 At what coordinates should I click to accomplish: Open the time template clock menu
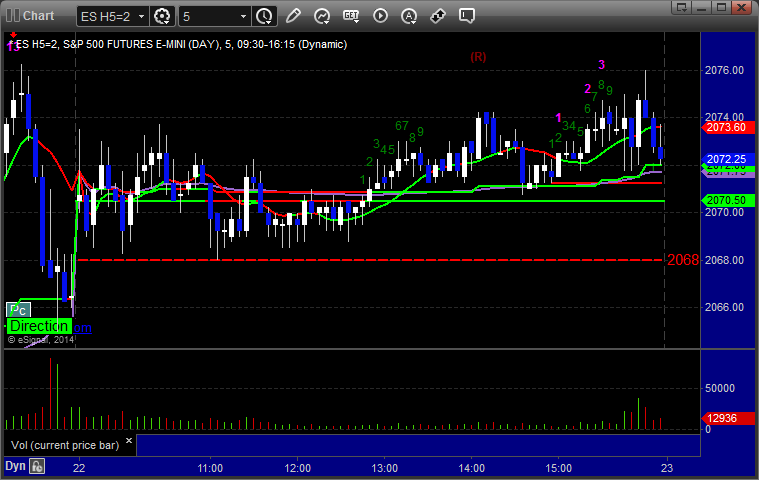point(264,16)
